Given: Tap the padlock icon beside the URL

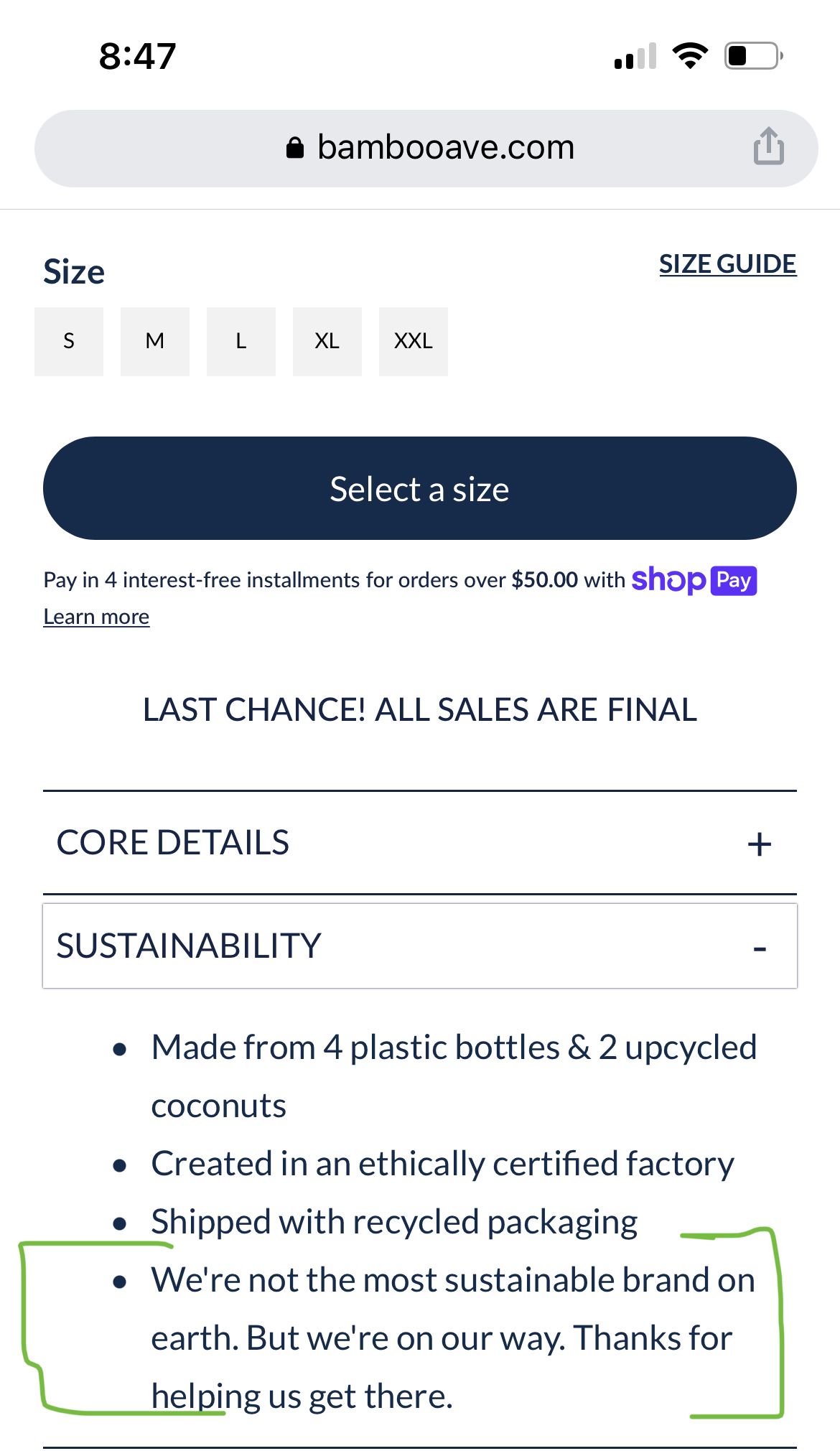Looking at the screenshot, I should [x=294, y=148].
